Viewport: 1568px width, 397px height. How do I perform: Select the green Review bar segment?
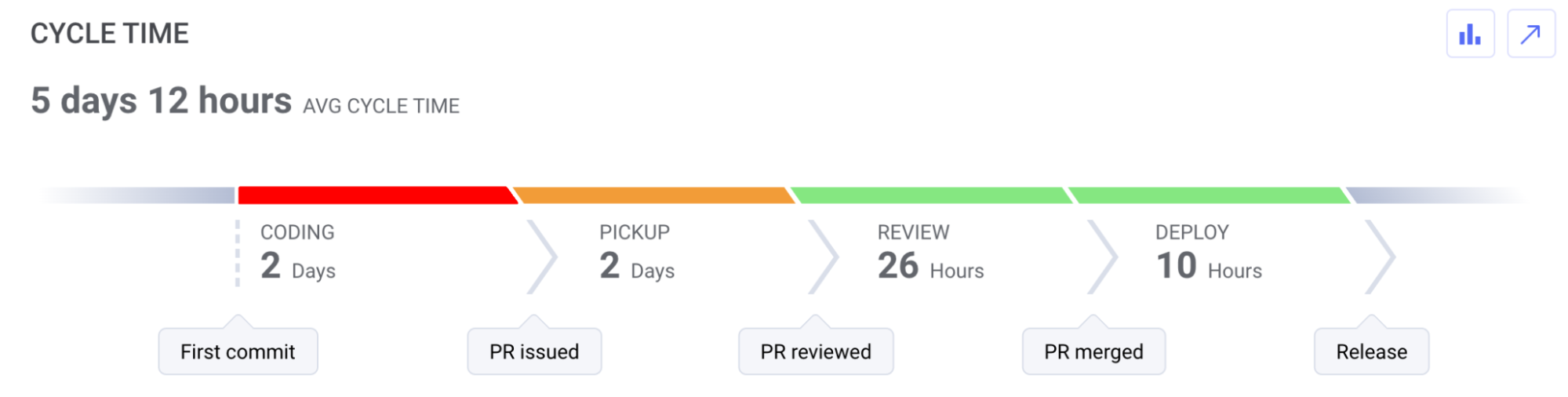[x=931, y=195]
